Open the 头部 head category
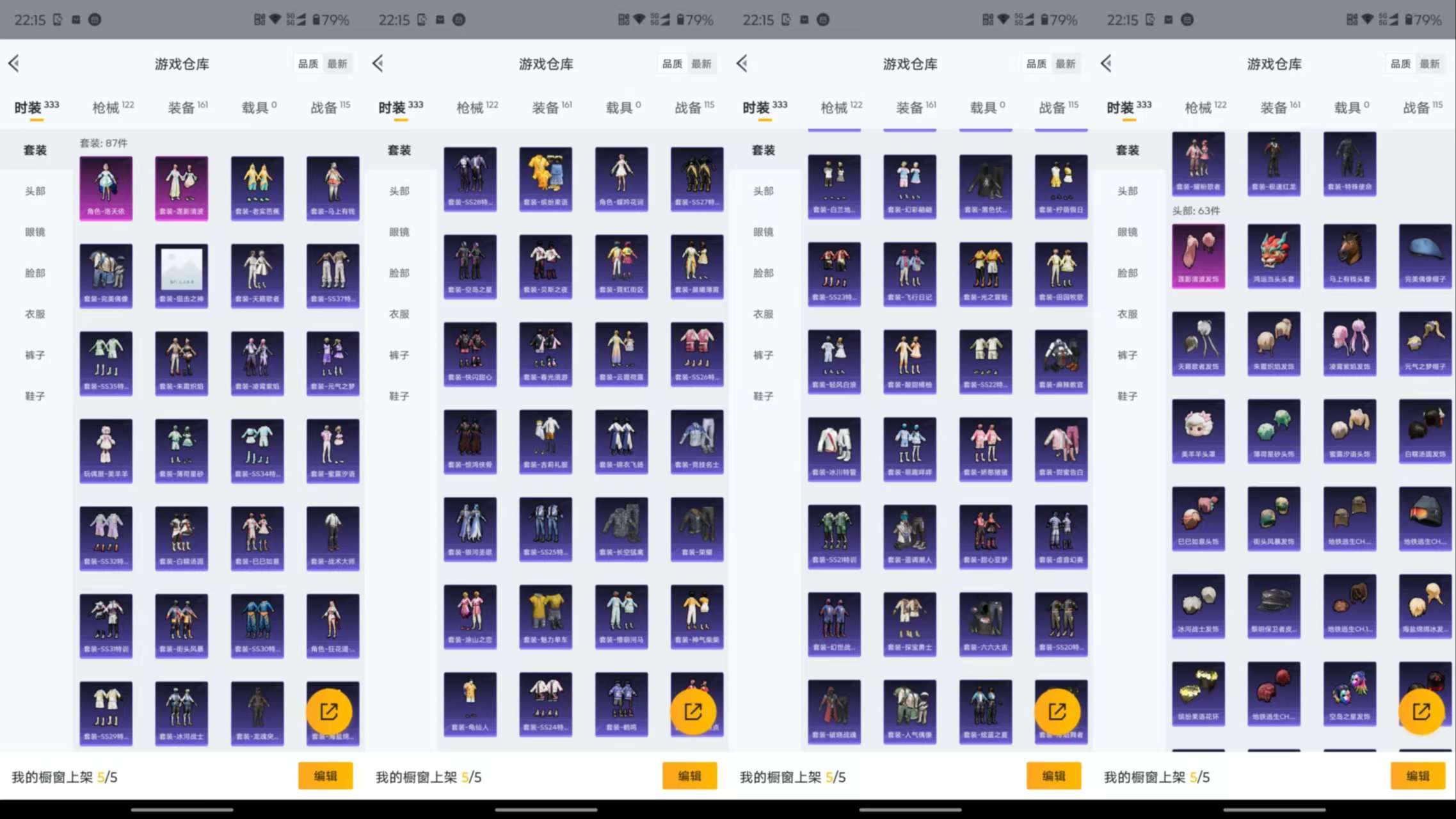Viewport: 1456px width, 819px height. 33,190
